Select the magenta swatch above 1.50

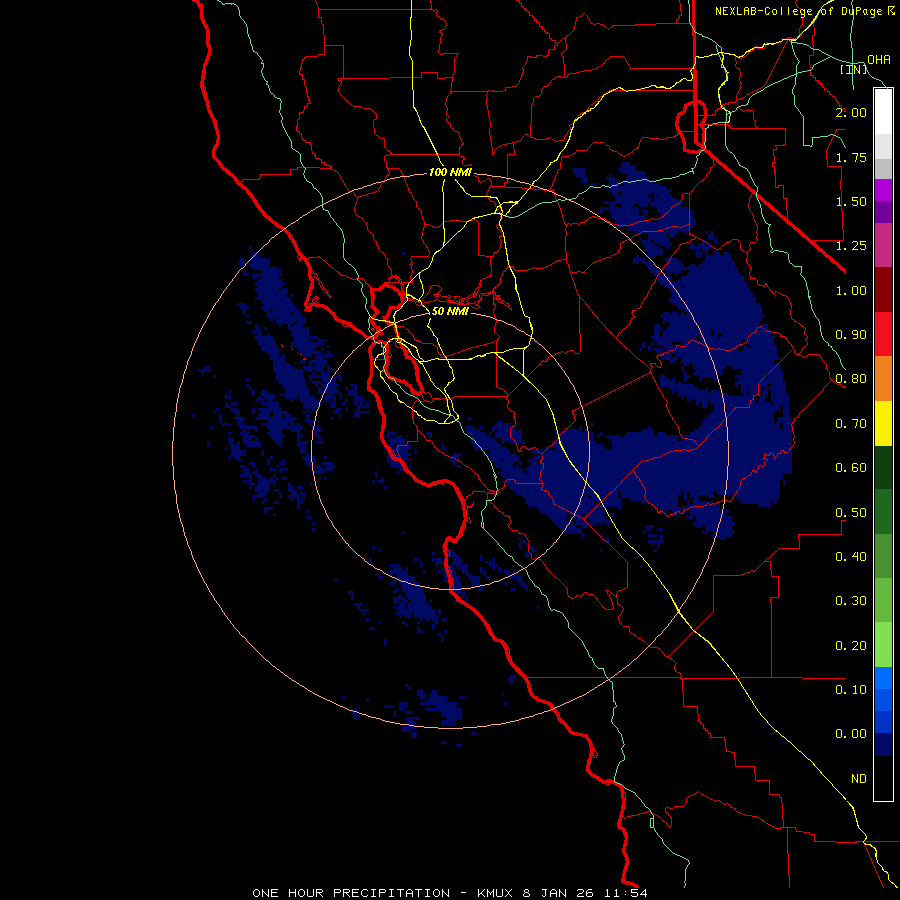[883, 191]
